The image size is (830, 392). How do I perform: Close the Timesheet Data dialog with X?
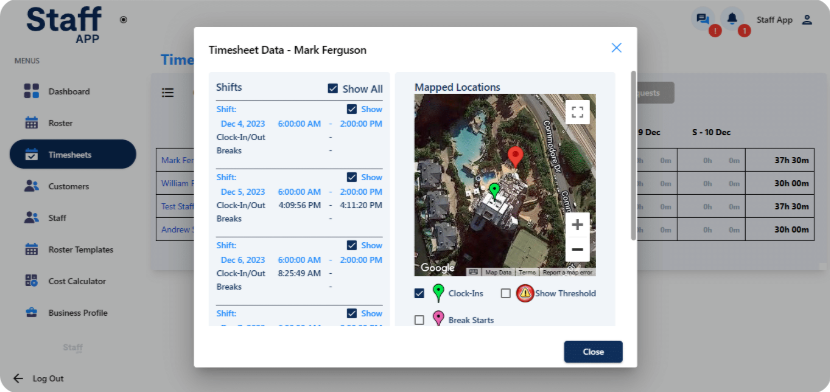[x=616, y=48]
